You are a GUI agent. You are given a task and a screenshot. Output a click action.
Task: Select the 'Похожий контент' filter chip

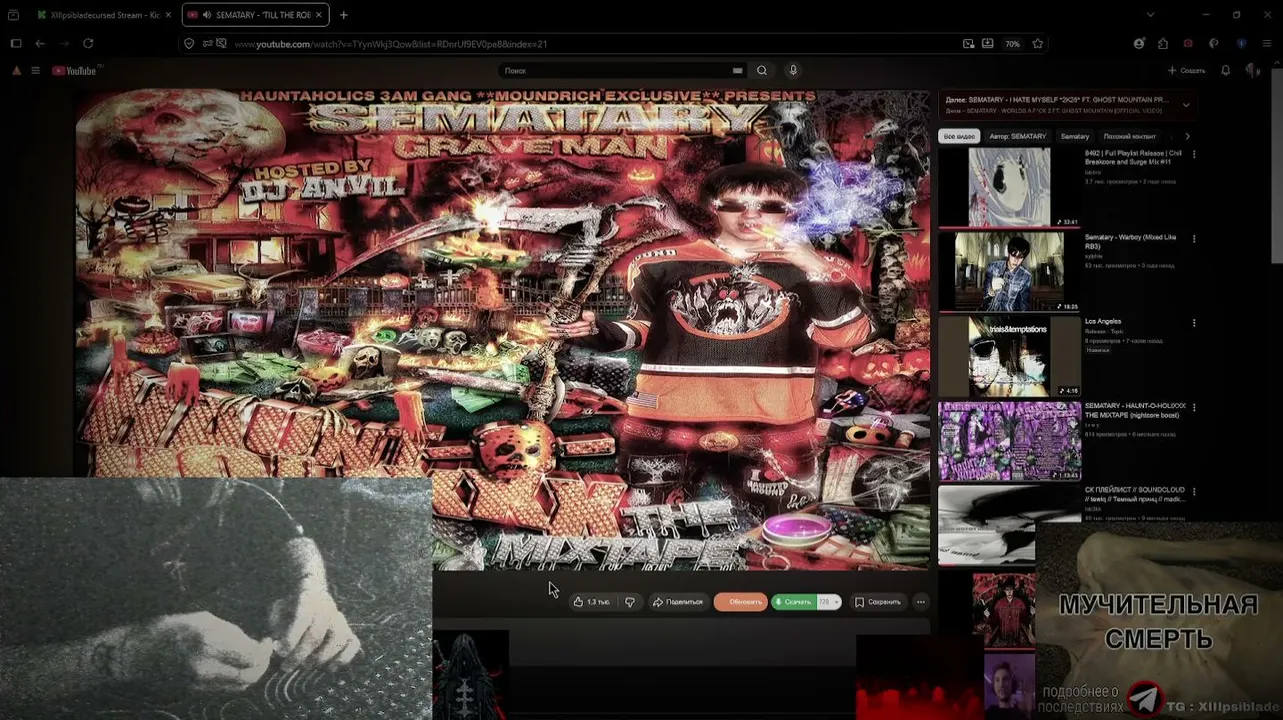click(x=1130, y=136)
